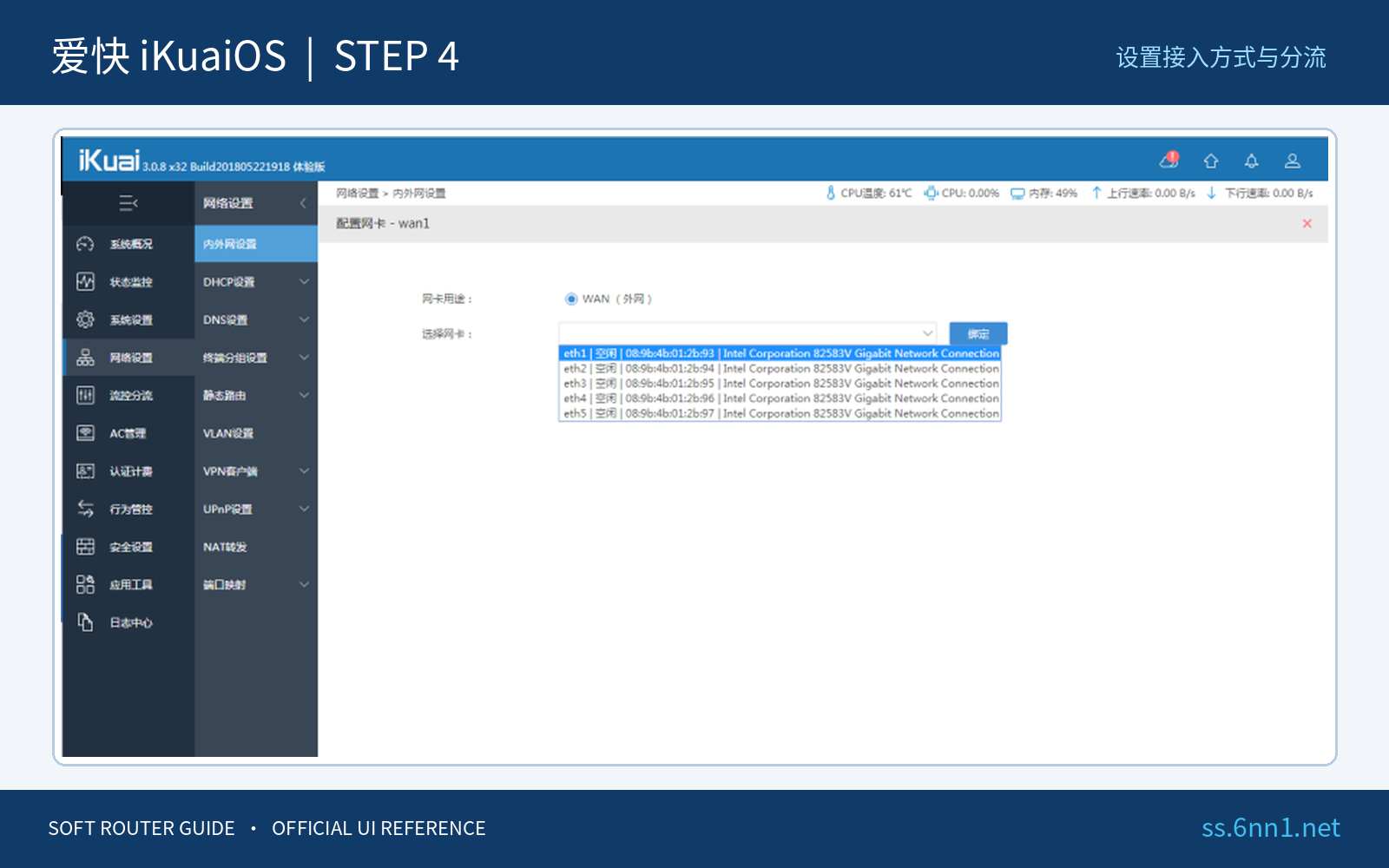1389x868 pixels.
Task: Click the blue 绑定 bind button
Action: pyautogui.click(x=978, y=333)
